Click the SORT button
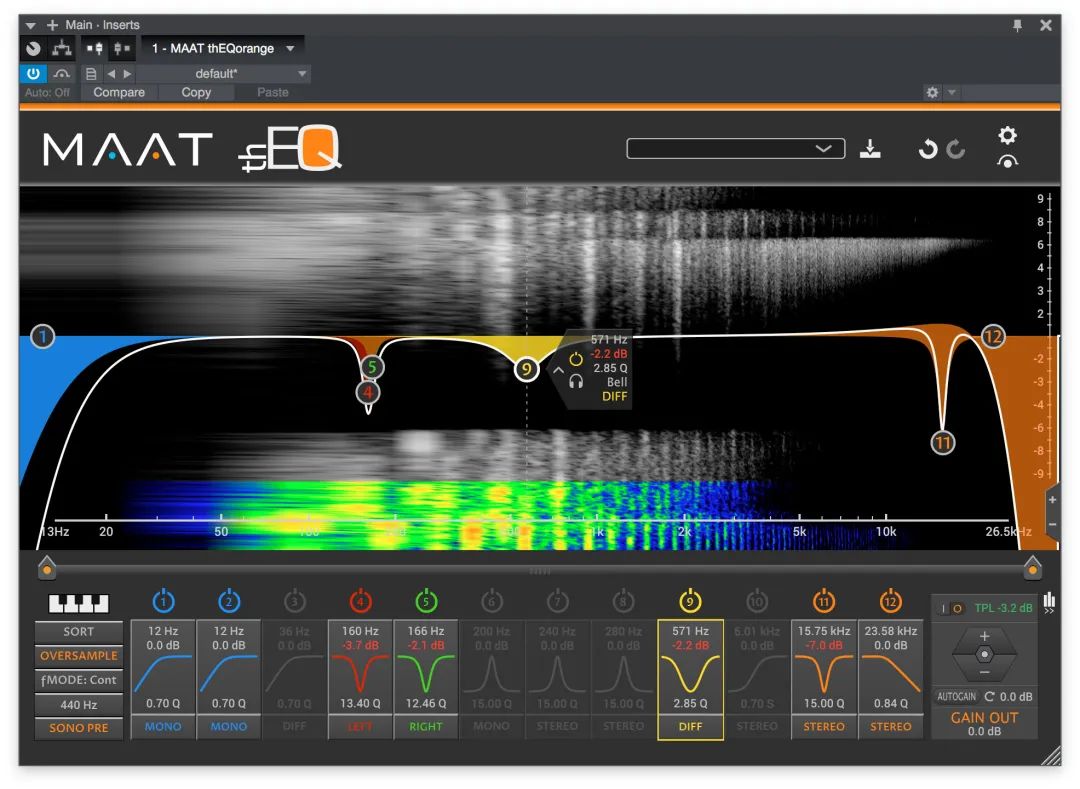1080x789 pixels. 79,631
